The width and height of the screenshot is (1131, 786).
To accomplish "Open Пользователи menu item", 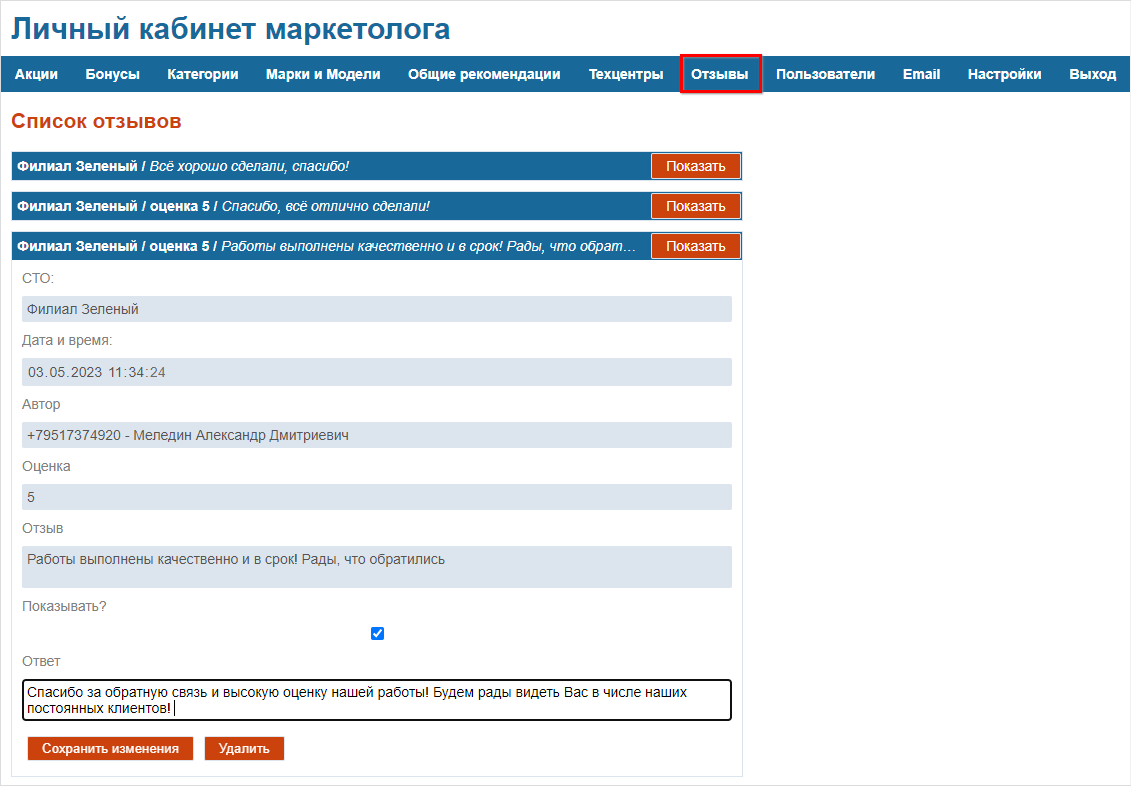I will 825,74.
